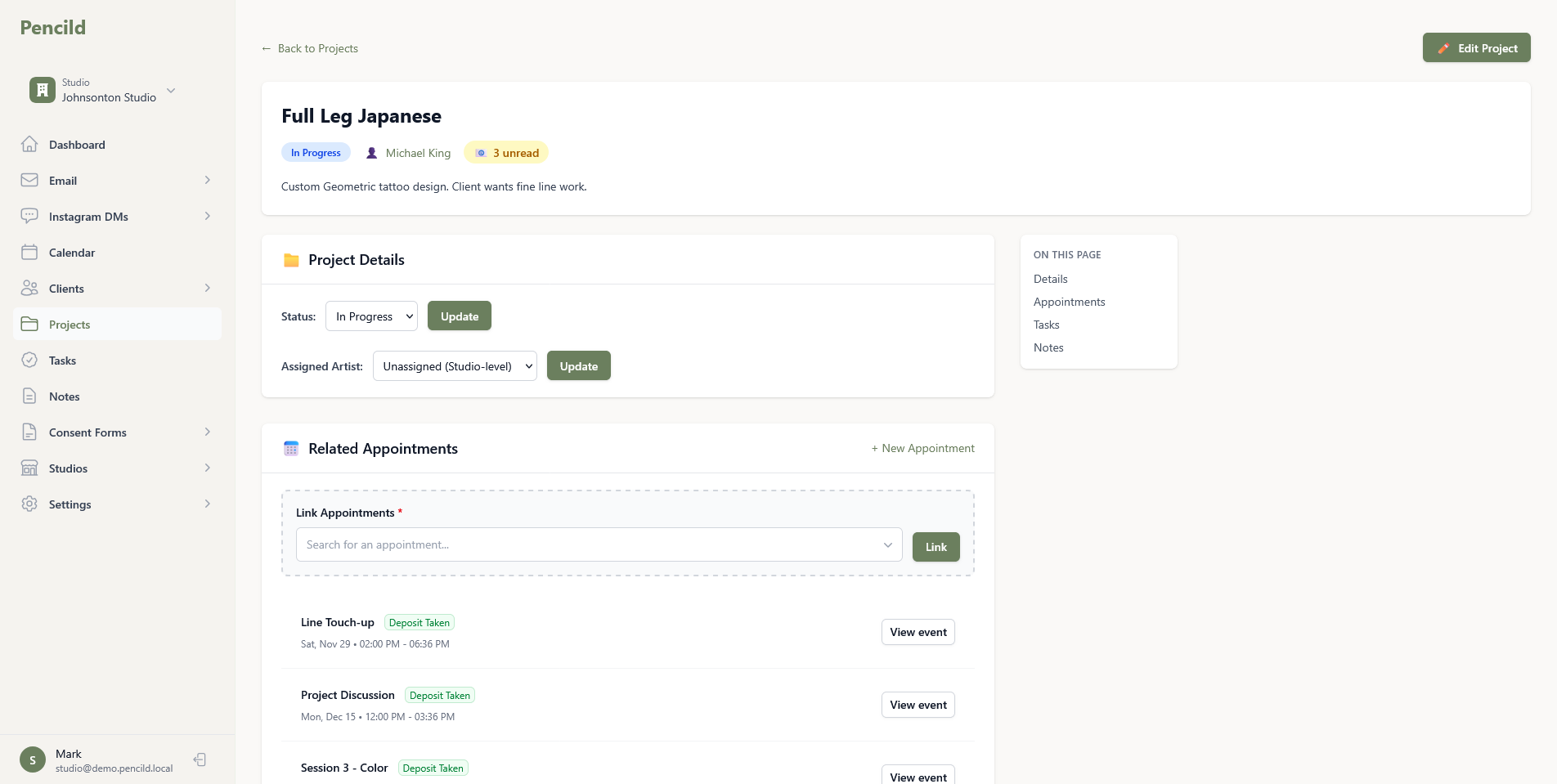Viewport: 1557px width, 784px height.
Task: Click the logout icon next to Mark
Action: point(199,759)
